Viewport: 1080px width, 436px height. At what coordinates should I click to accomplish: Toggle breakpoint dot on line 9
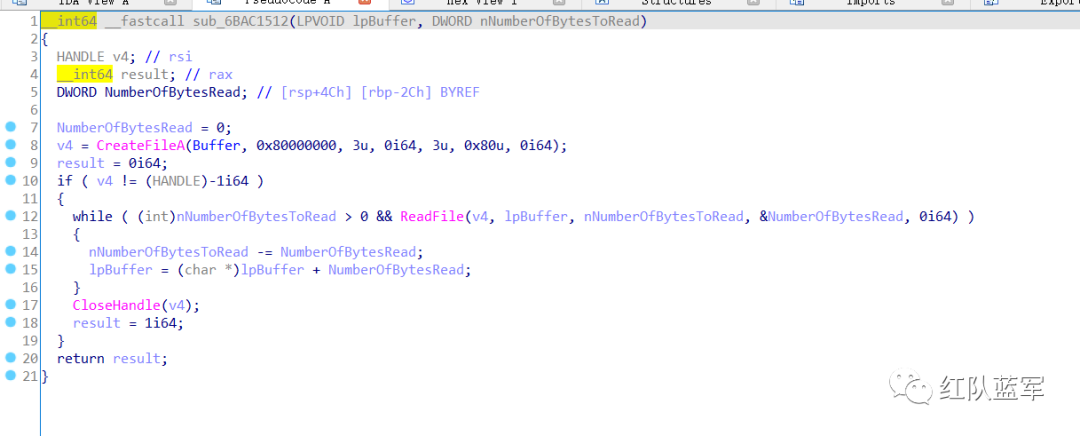point(10,163)
